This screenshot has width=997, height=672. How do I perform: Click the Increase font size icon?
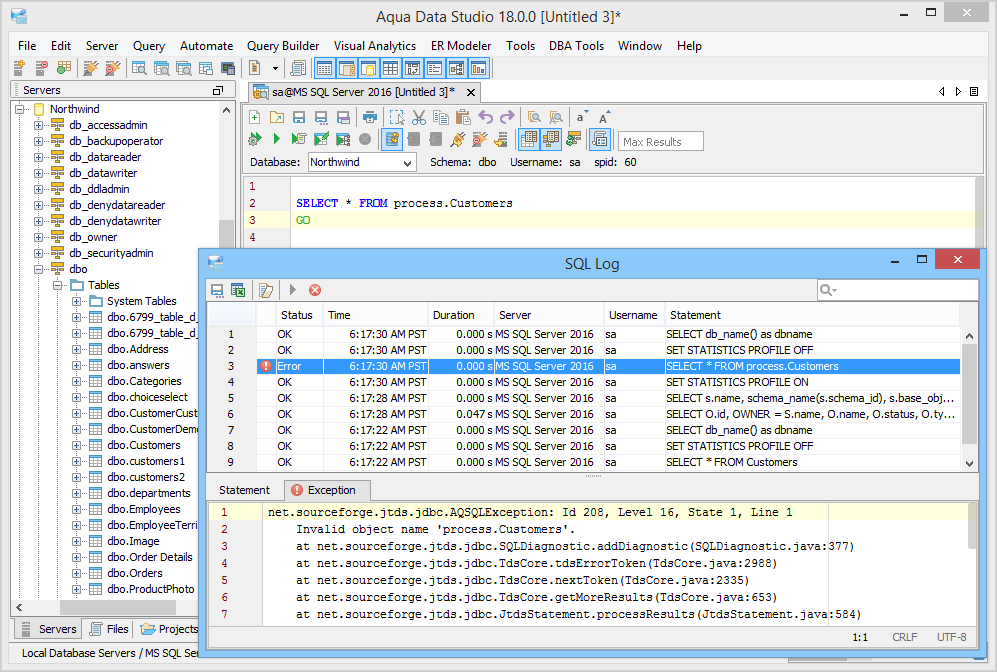[604, 117]
